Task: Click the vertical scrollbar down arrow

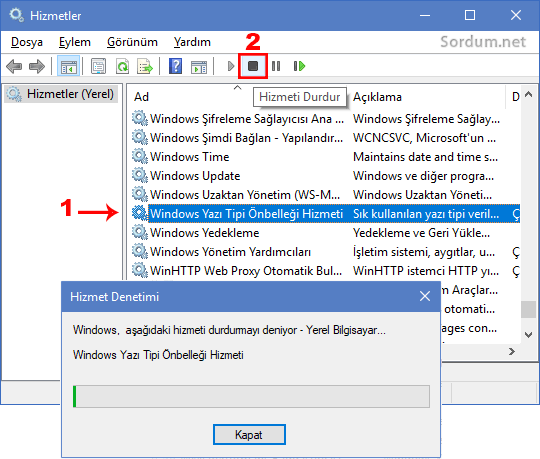Action: pyautogui.click(x=529, y=334)
